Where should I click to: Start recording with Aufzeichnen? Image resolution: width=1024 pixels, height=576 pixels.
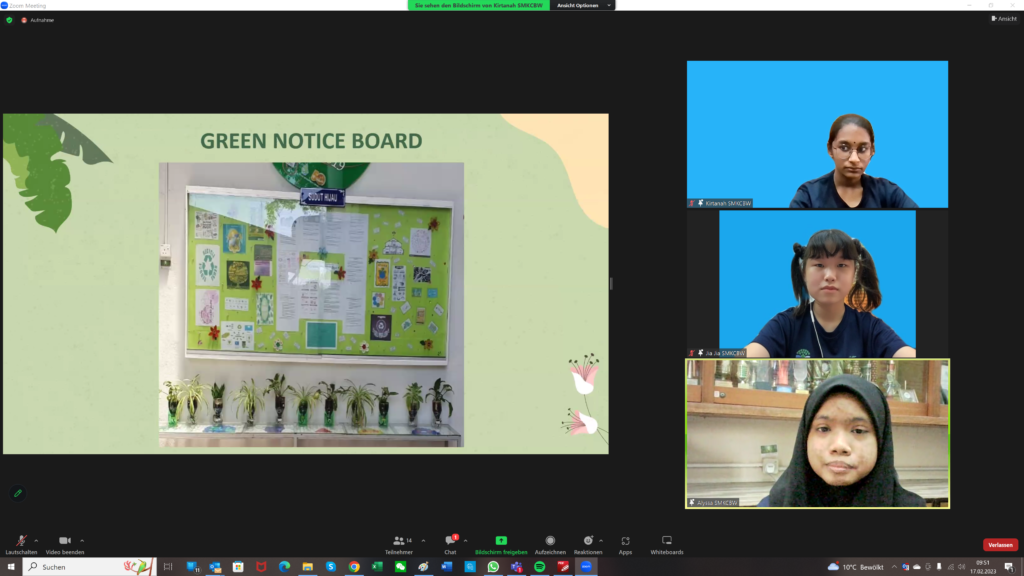[550, 541]
